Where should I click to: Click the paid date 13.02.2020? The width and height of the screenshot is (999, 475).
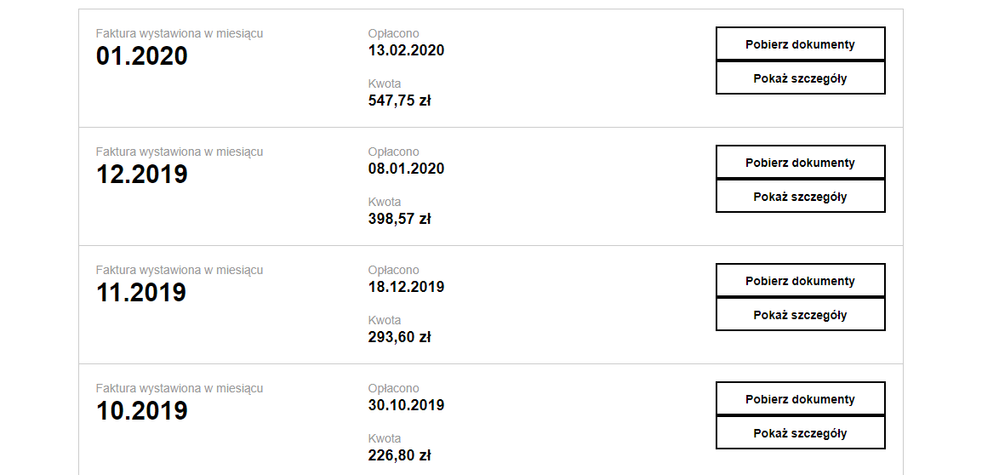[406, 51]
